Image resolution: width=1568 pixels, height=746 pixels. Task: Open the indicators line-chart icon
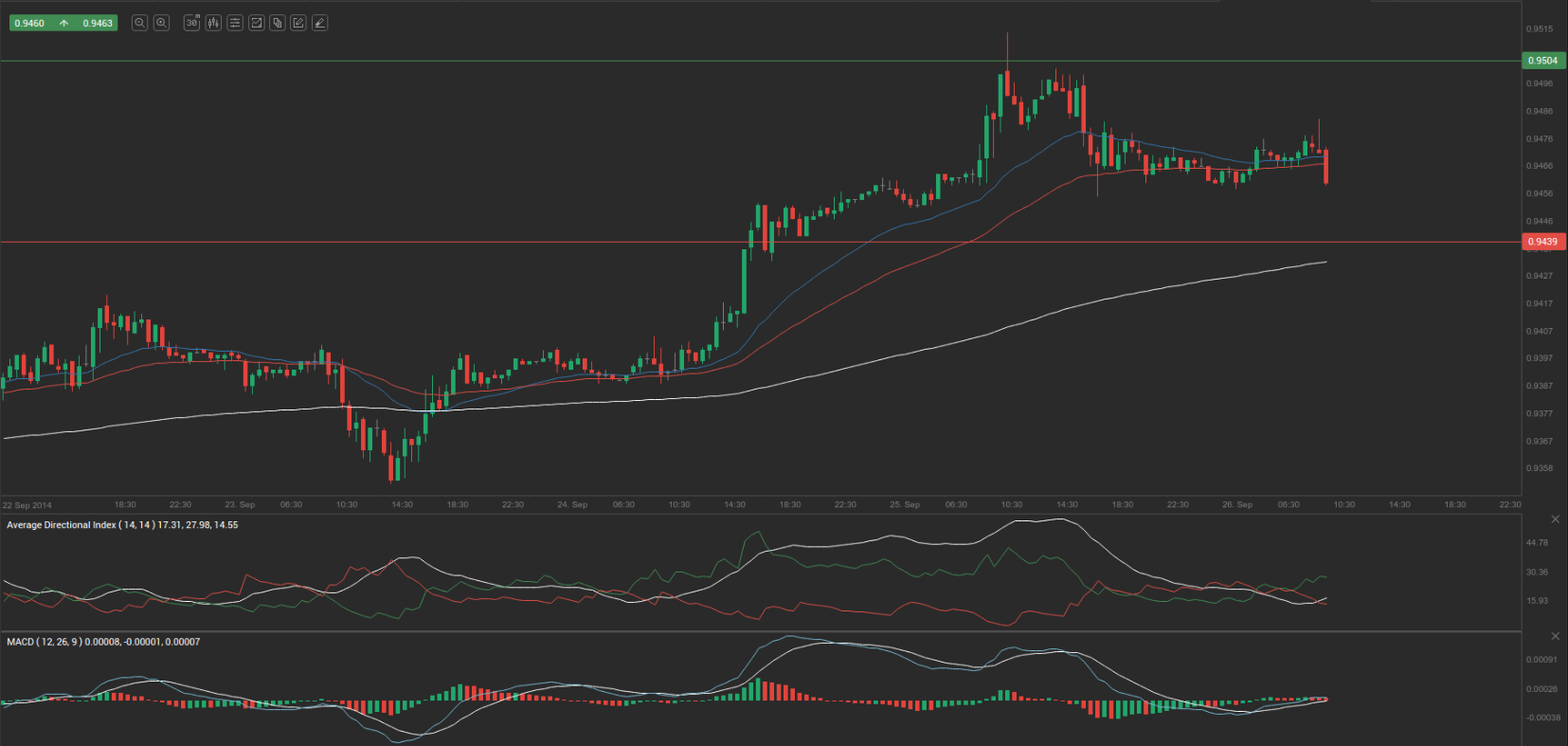click(x=256, y=23)
